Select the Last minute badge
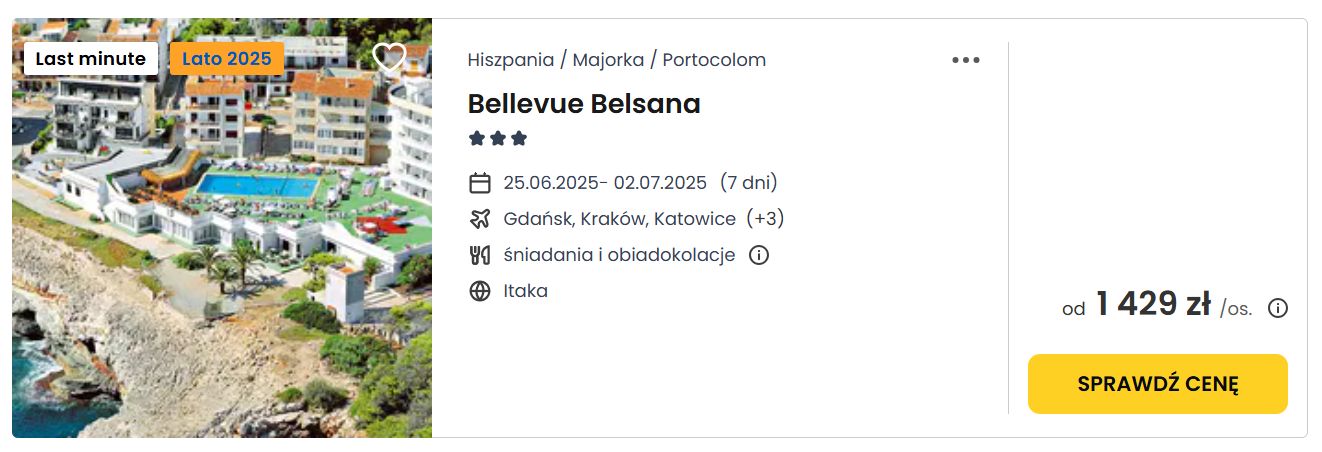This screenshot has height=452, width=1322. pyautogui.click(x=91, y=59)
